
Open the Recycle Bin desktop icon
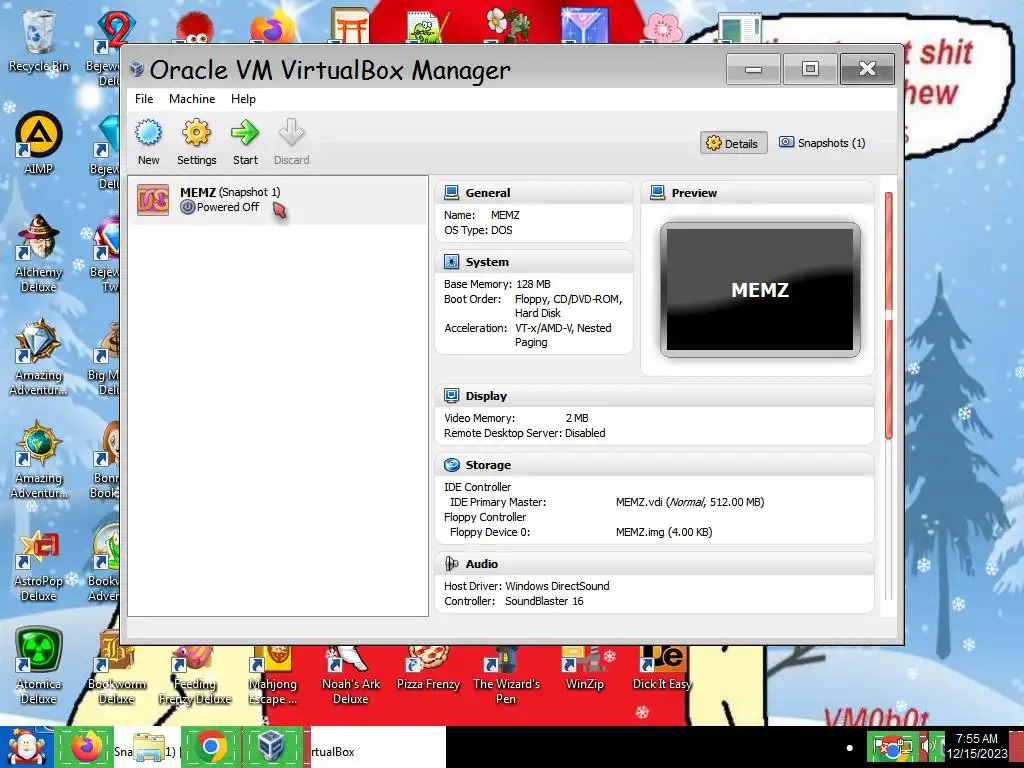click(x=38, y=40)
